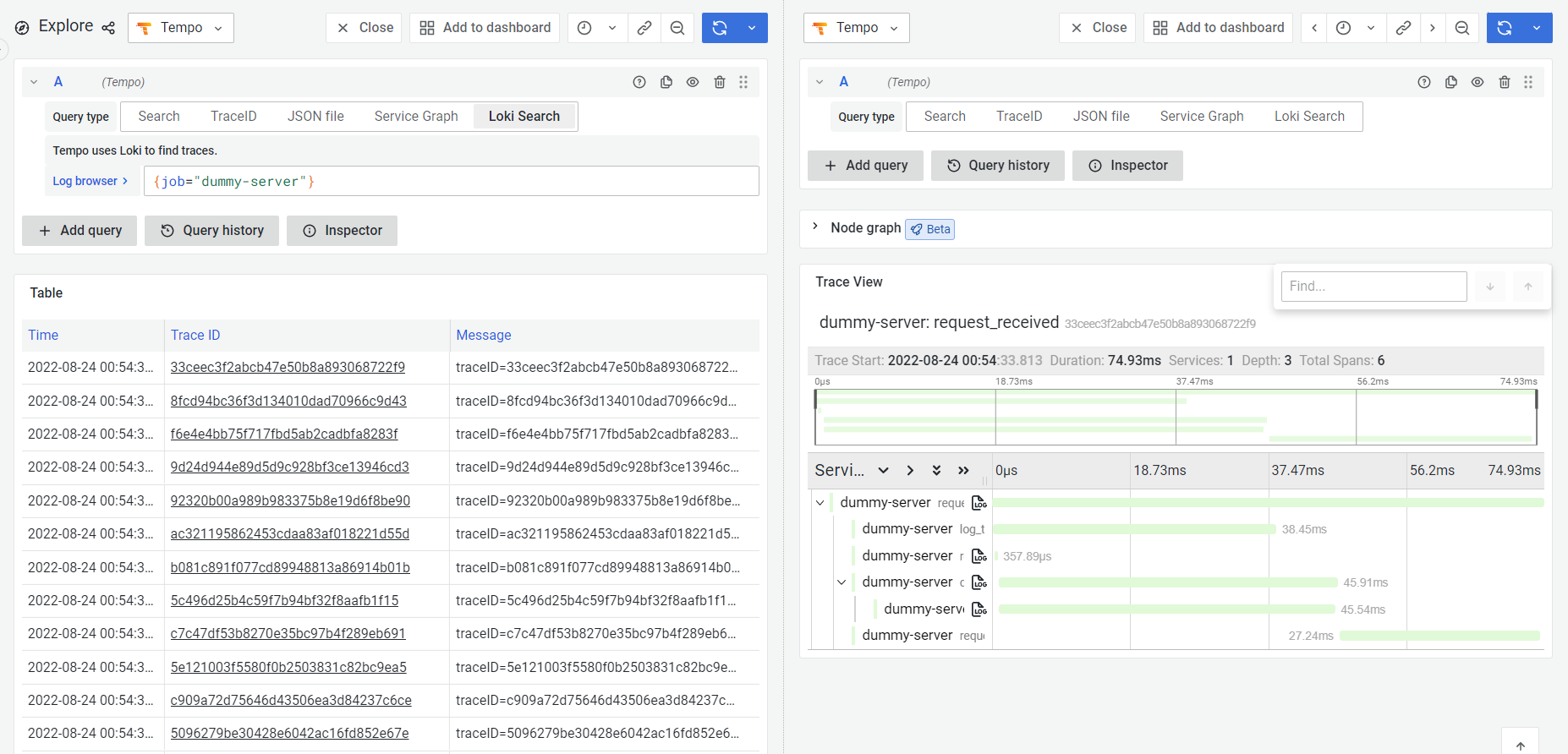Switch to Service Graph tab in left pane
The image size is (1568, 754).
coord(416,117)
